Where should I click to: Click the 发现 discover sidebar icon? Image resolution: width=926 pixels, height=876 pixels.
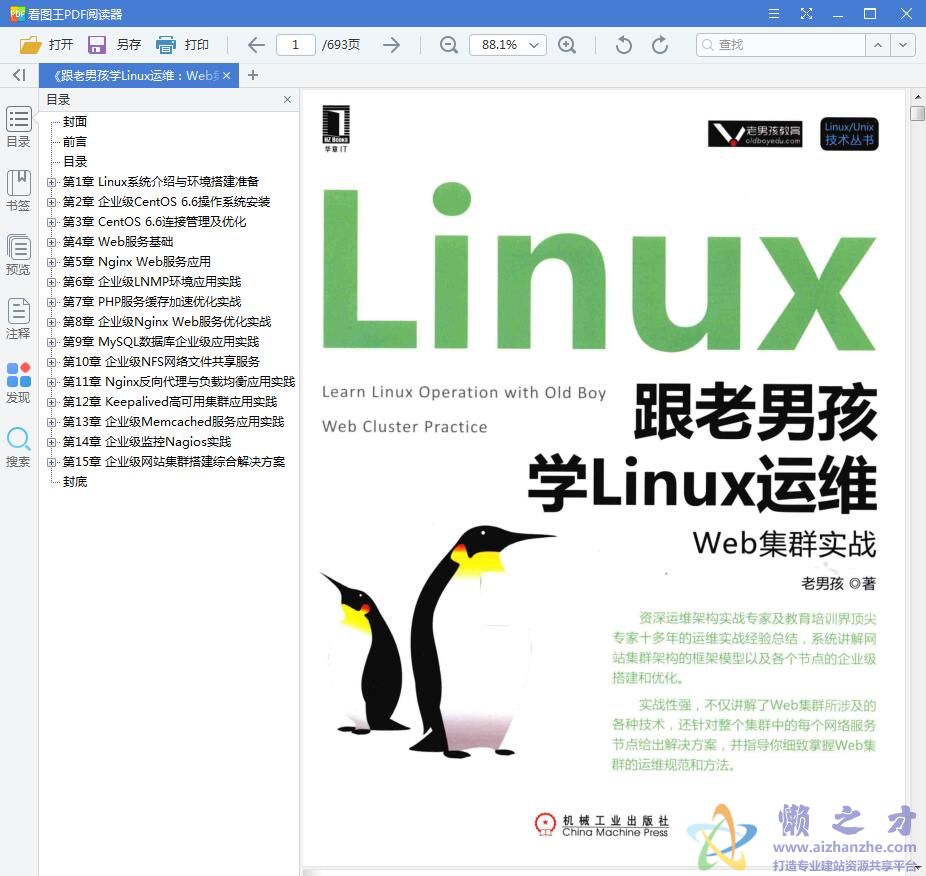point(18,378)
